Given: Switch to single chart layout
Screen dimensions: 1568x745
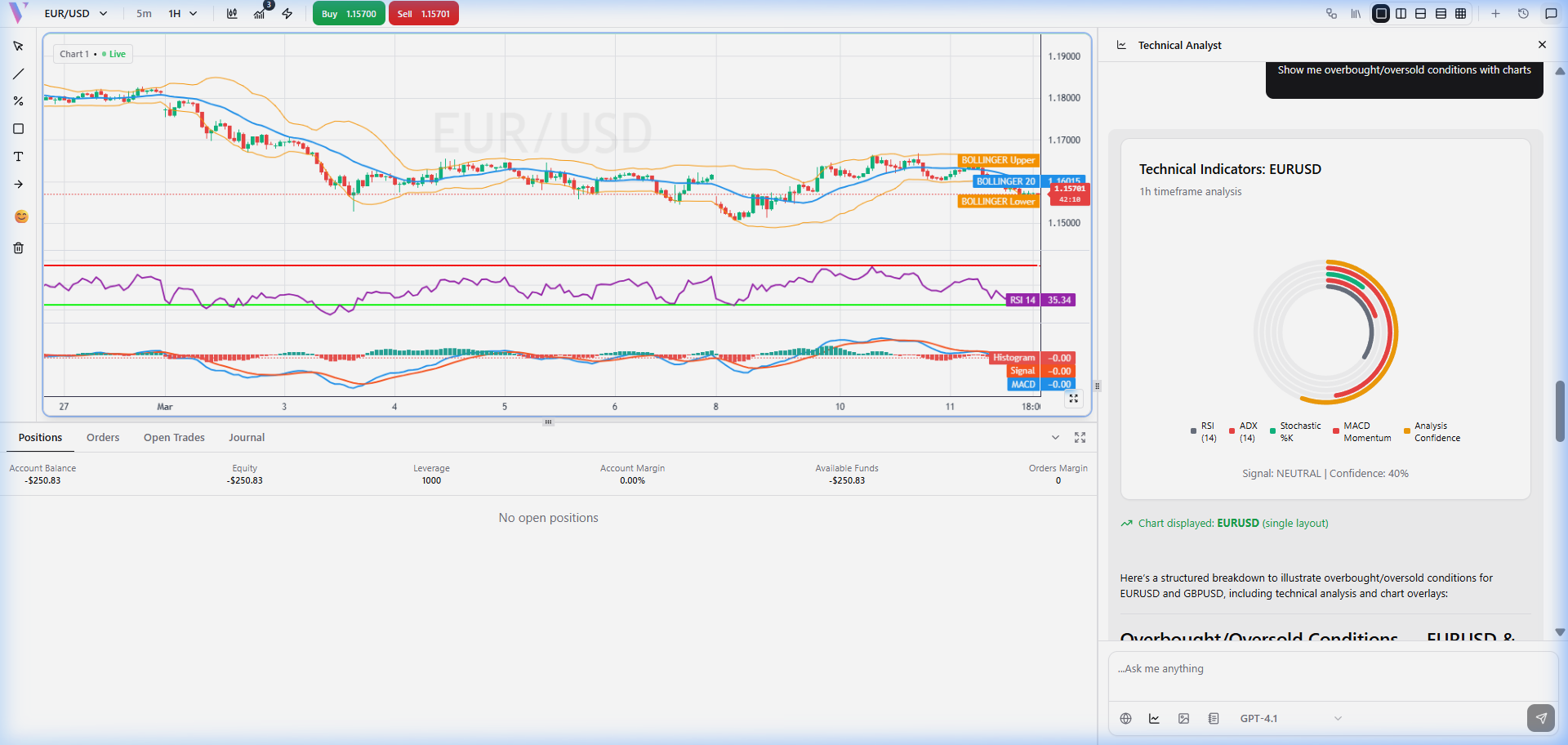Looking at the screenshot, I should point(1381,14).
